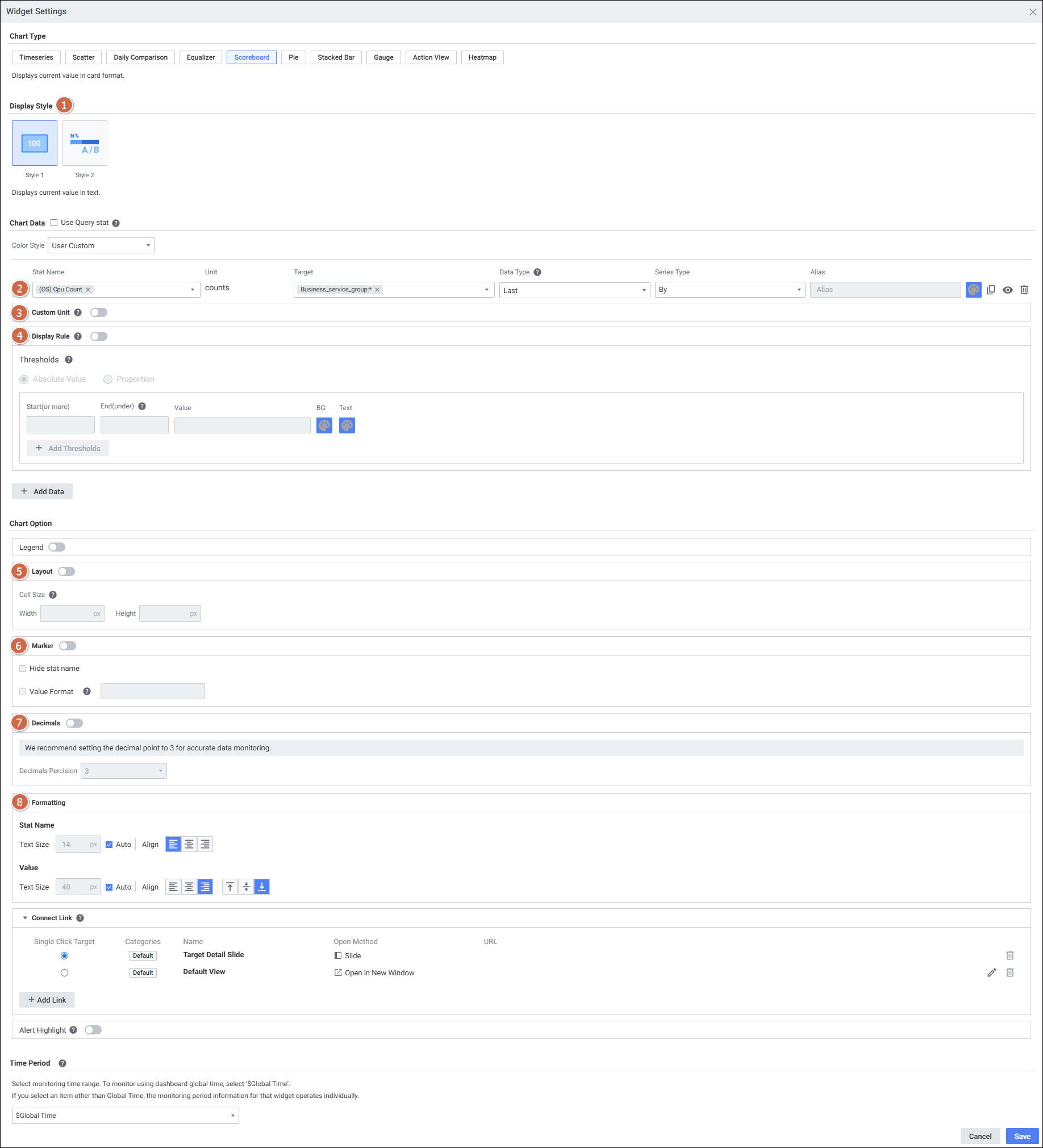Image resolution: width=1043 pixels, height=1148 pixels.
Task: Expand the Data Type dropdown
Action: 574,290
